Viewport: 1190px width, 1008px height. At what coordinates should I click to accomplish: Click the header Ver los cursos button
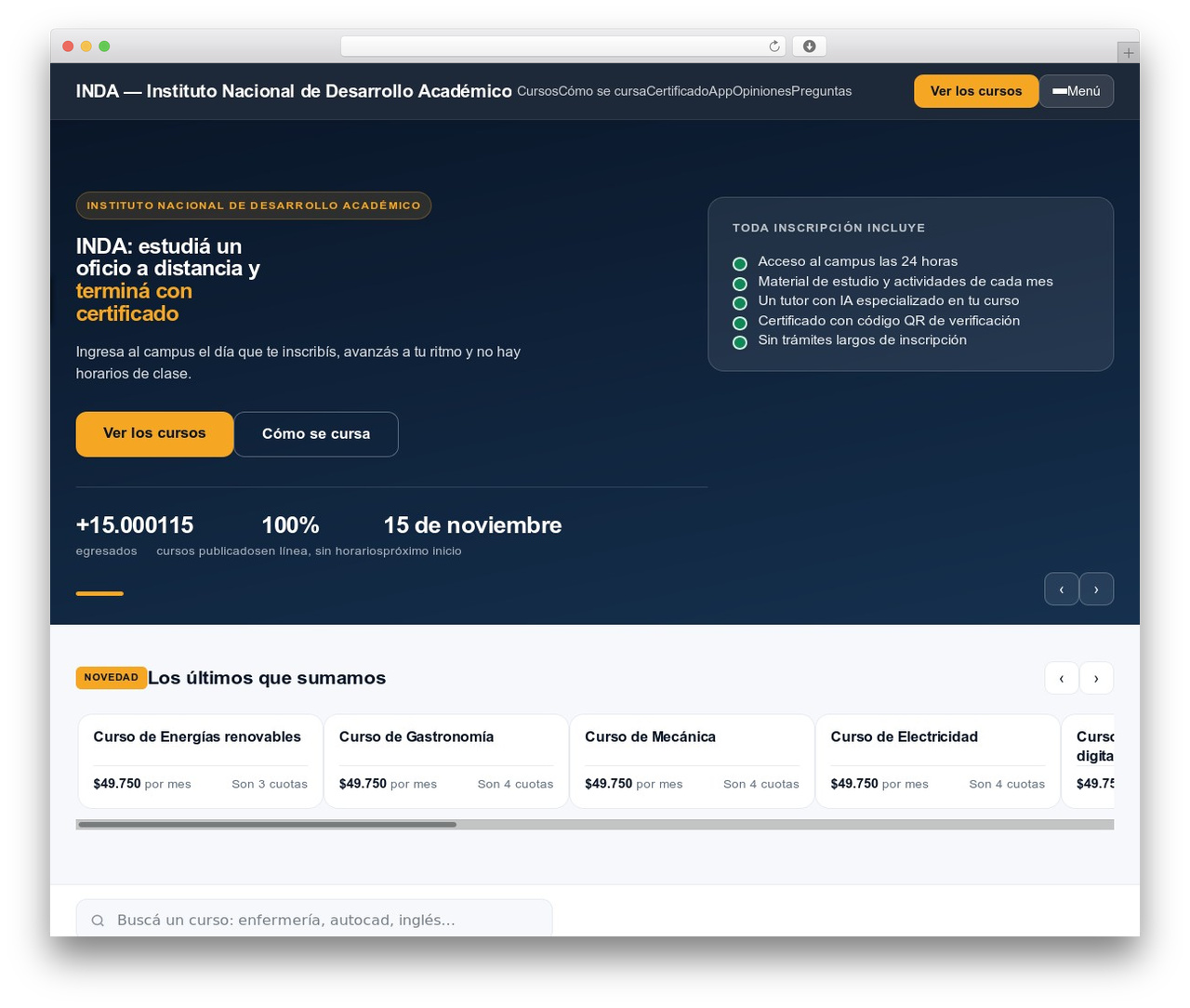[976, 91]
